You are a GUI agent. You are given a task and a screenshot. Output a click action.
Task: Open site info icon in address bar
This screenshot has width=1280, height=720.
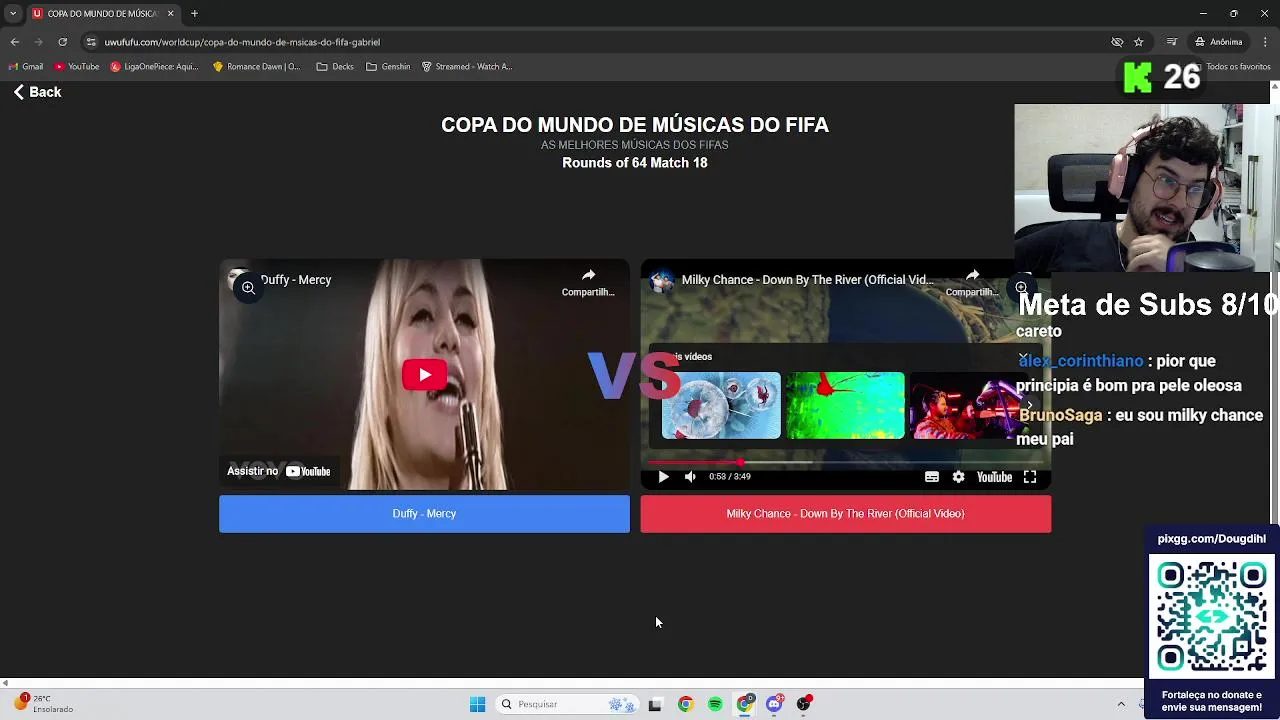coord(91,42)
